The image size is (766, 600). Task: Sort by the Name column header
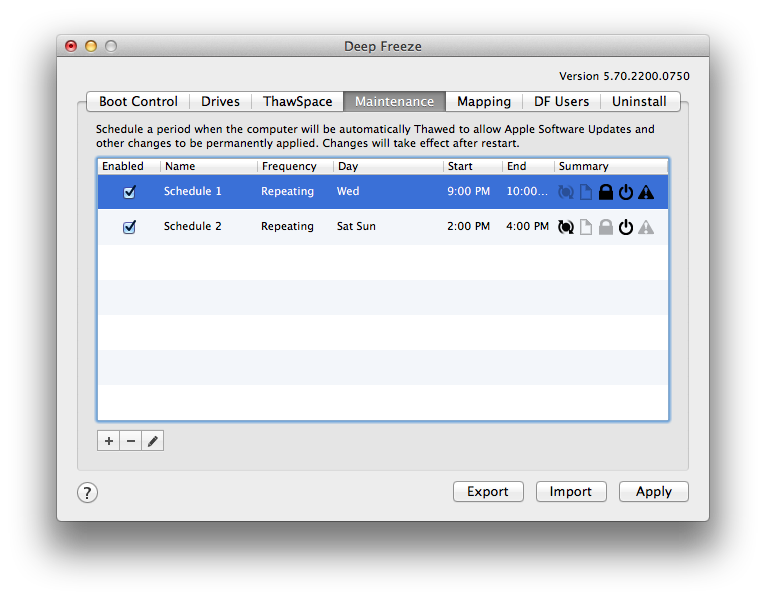point(209,166)
